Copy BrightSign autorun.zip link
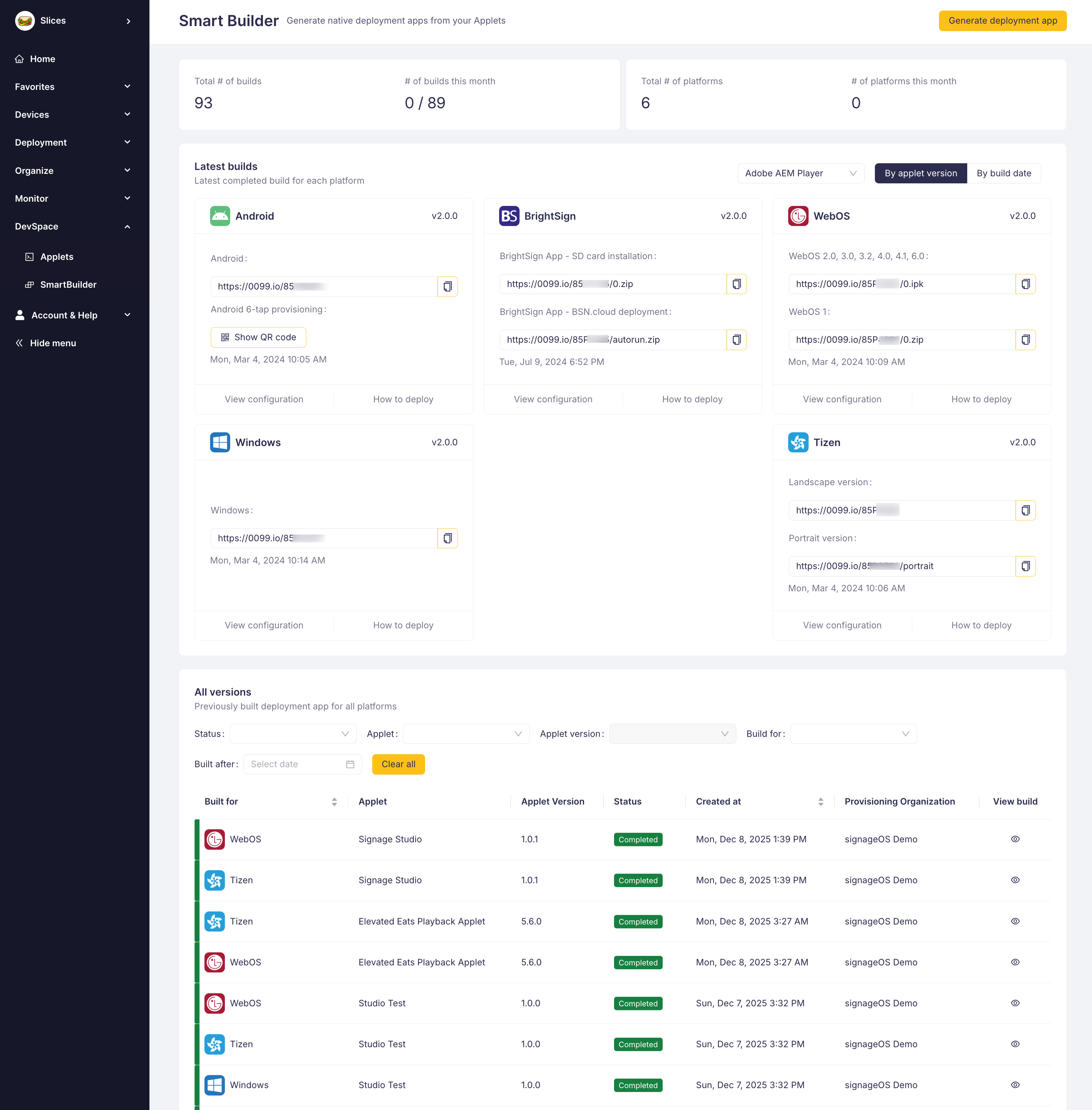 click(736, 340)
